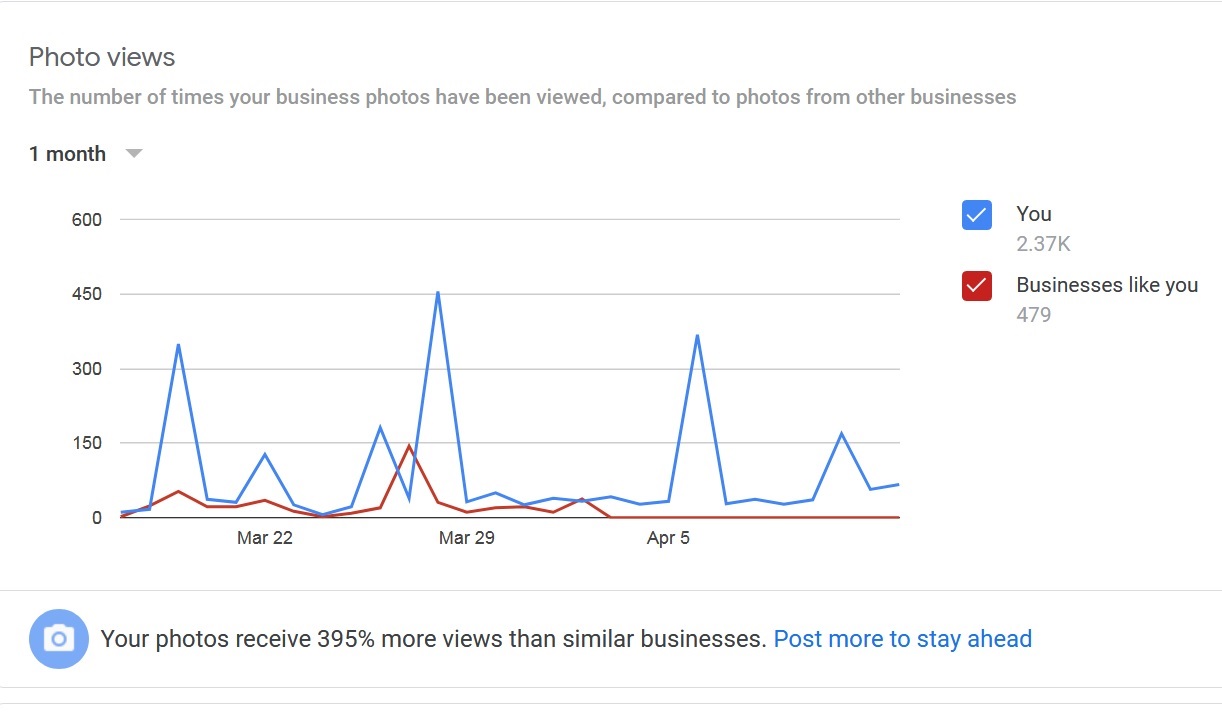Click the 600 y-axis label
Screen dimensions: 1222x720
pos(87,220)
